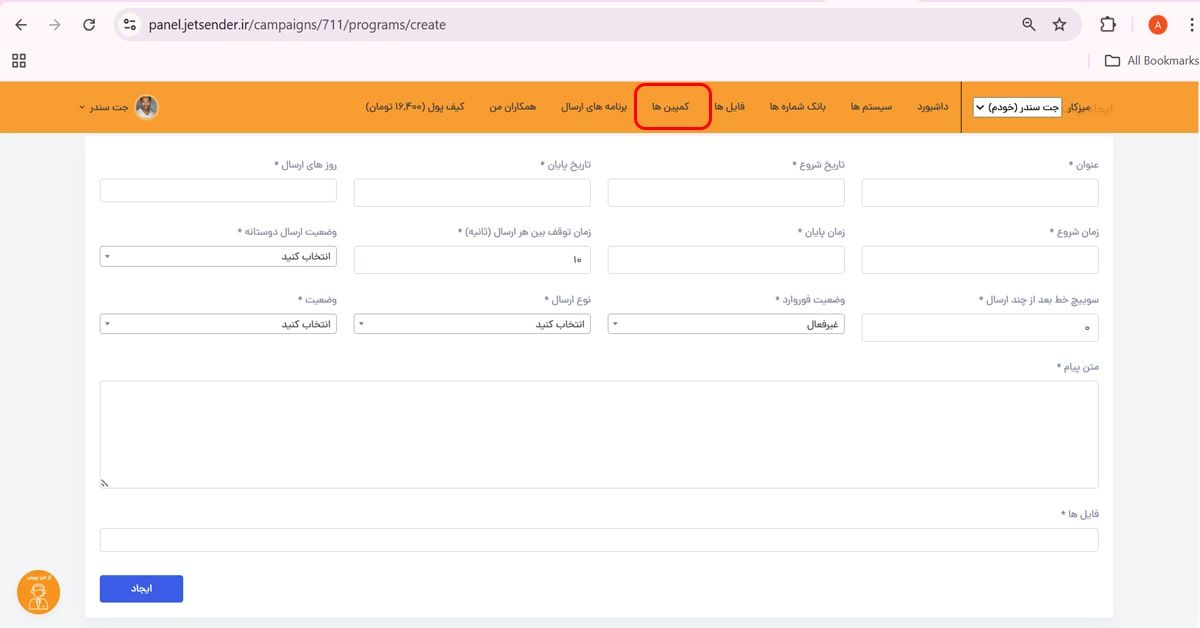Image resolution: width=1200 pixels, height=628 pixels.
Task: Open the orange support chat icon
Action: (x=38, y=592)
